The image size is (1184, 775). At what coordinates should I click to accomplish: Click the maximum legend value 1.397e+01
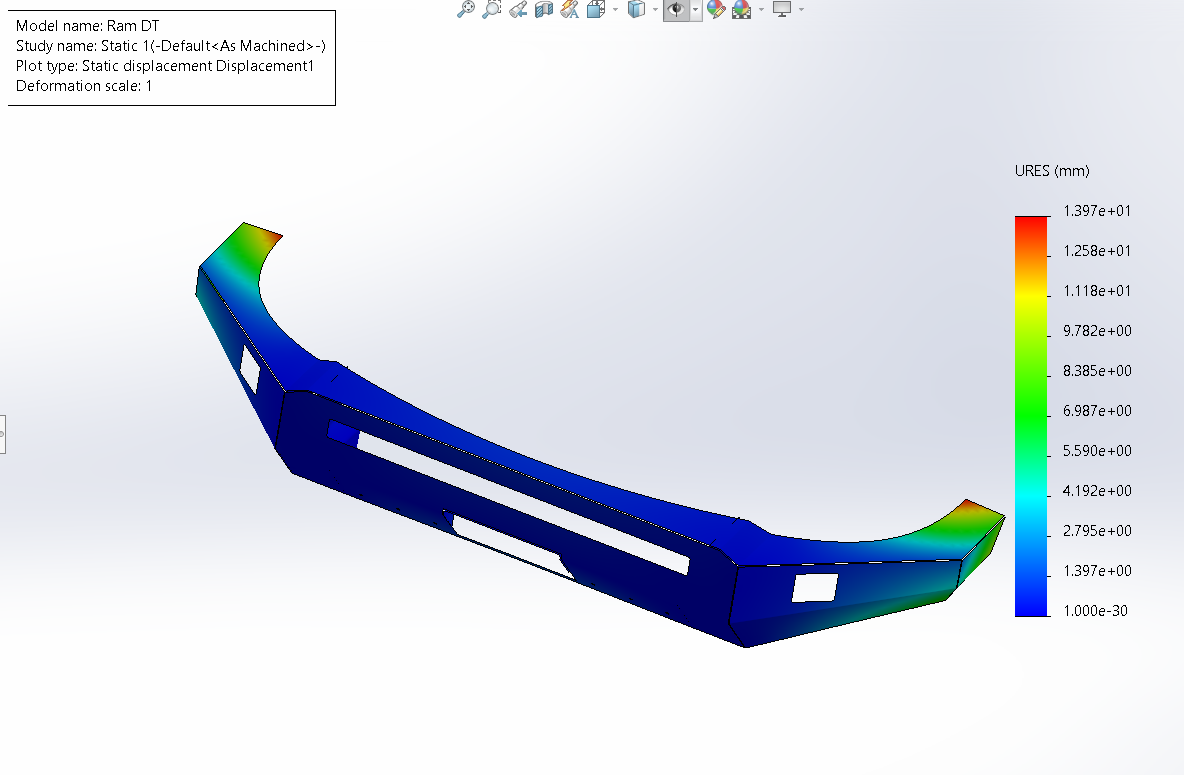(1097, 211)
